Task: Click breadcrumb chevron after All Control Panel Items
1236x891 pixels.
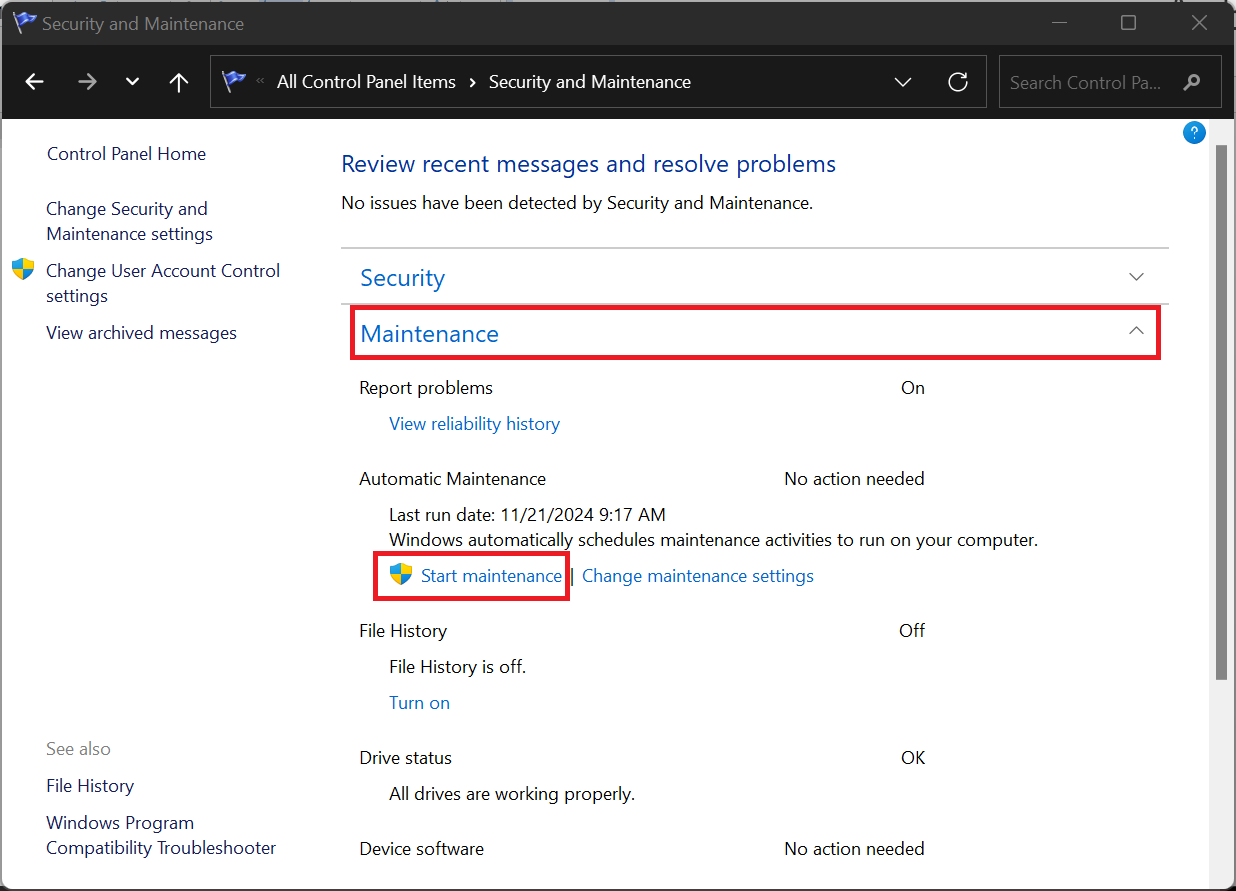Action: click(472, 82)
